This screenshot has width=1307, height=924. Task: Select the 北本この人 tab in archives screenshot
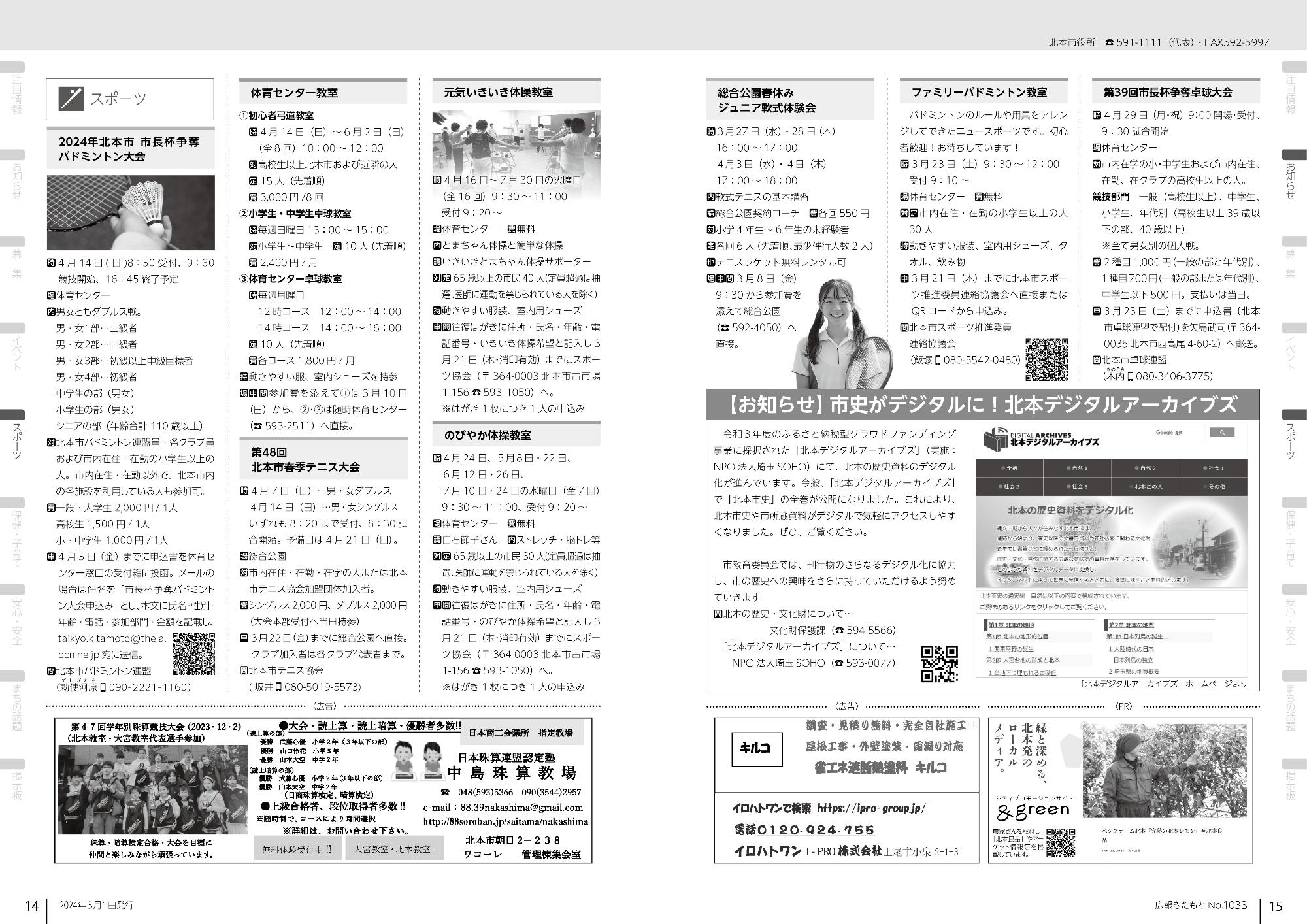tap(1146, 487)
